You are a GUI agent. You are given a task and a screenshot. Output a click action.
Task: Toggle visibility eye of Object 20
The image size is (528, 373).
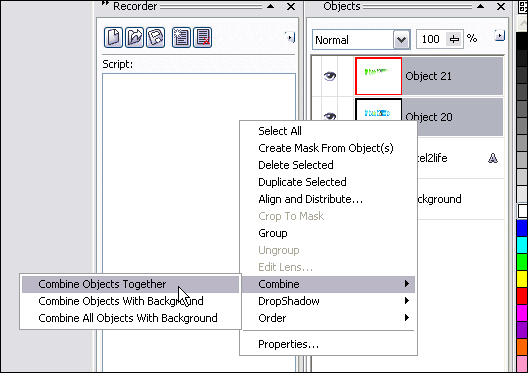point(330,115)
